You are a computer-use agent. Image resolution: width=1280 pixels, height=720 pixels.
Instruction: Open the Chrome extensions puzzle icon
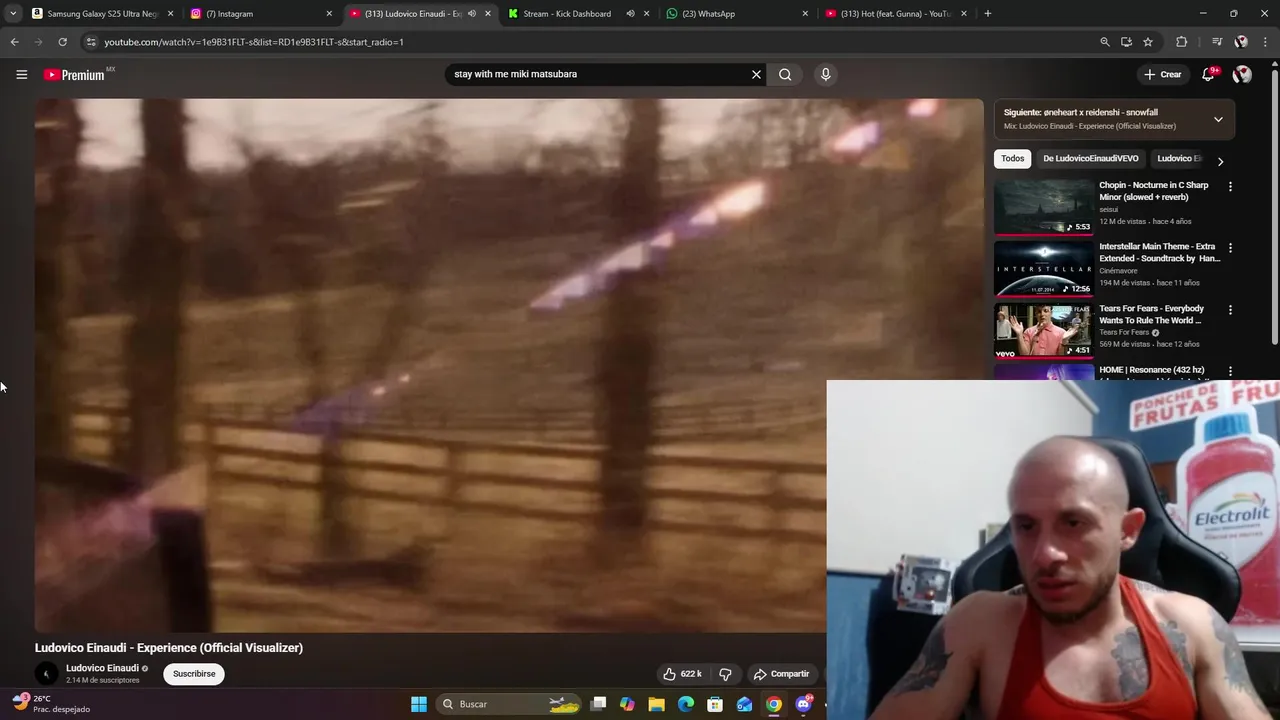pos(1181,42)
